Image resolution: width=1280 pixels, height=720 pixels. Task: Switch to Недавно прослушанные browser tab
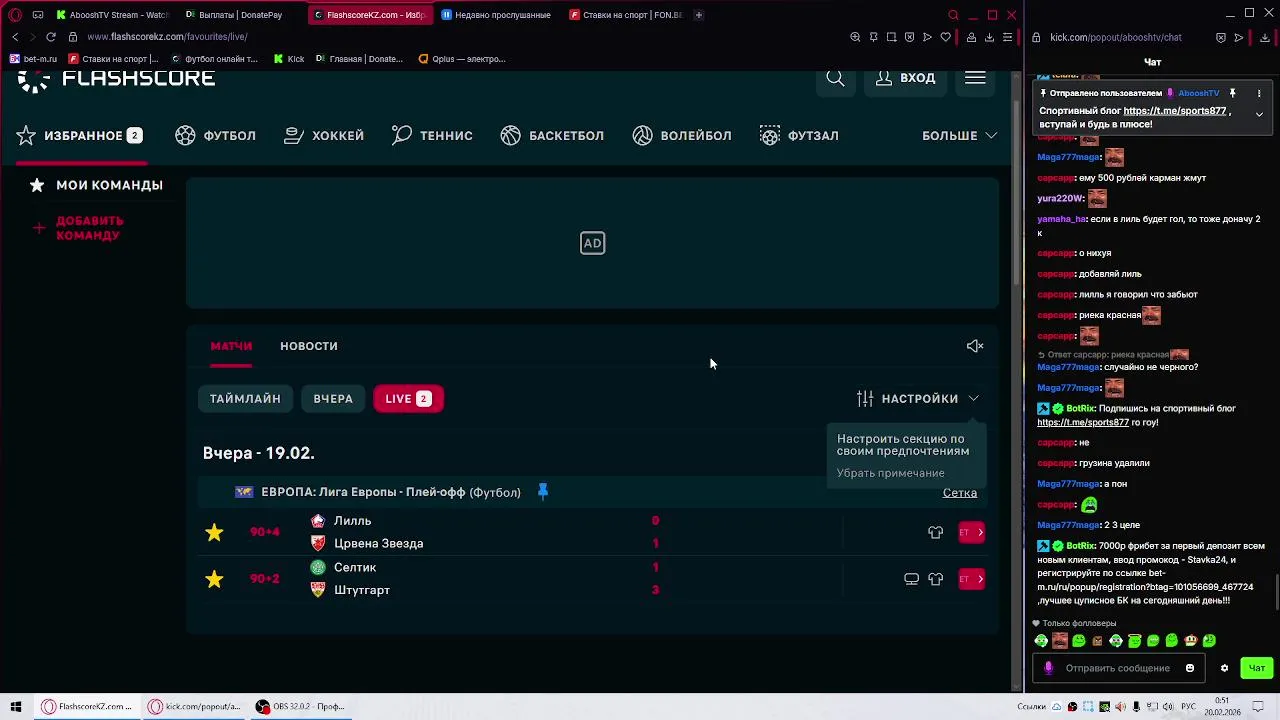click(497, 15)
